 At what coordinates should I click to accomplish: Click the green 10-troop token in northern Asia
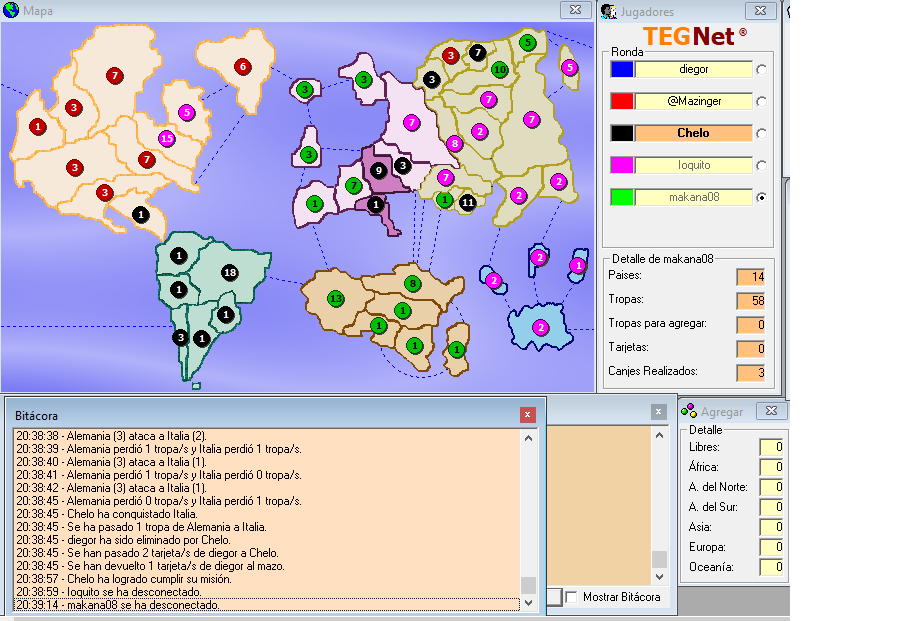(499, 70)
